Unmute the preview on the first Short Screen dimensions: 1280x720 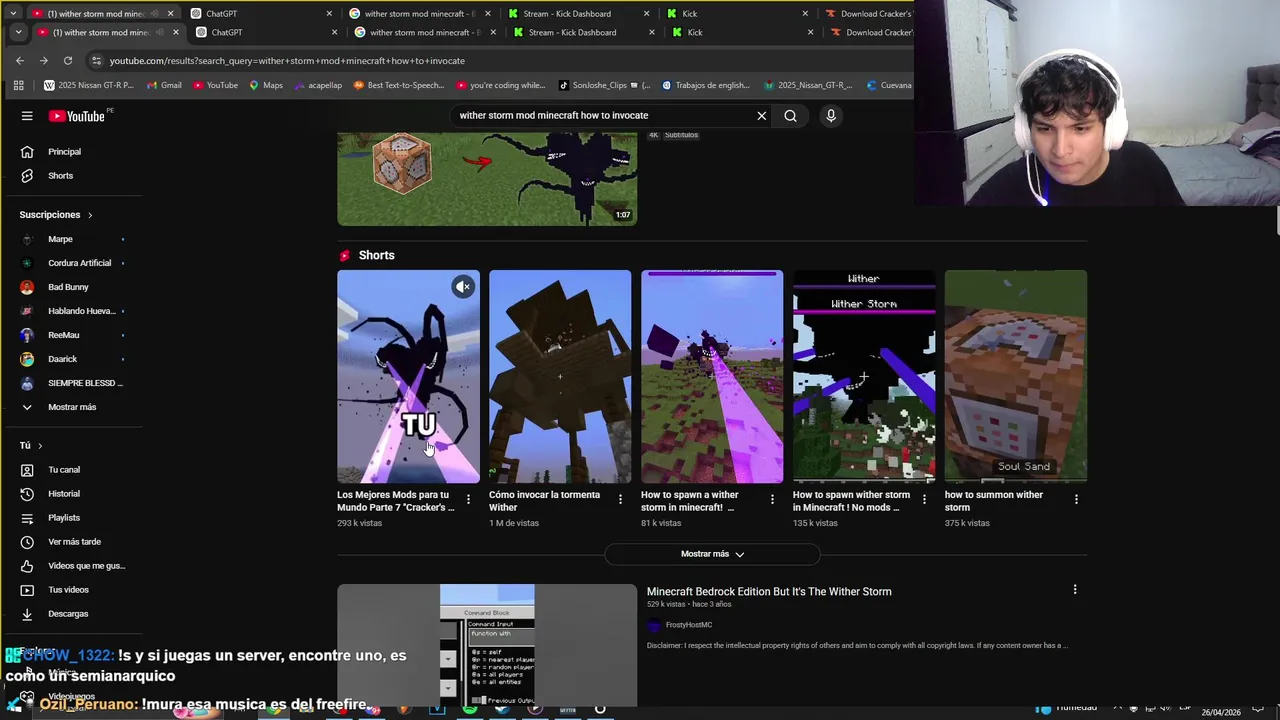click(463, 287)
